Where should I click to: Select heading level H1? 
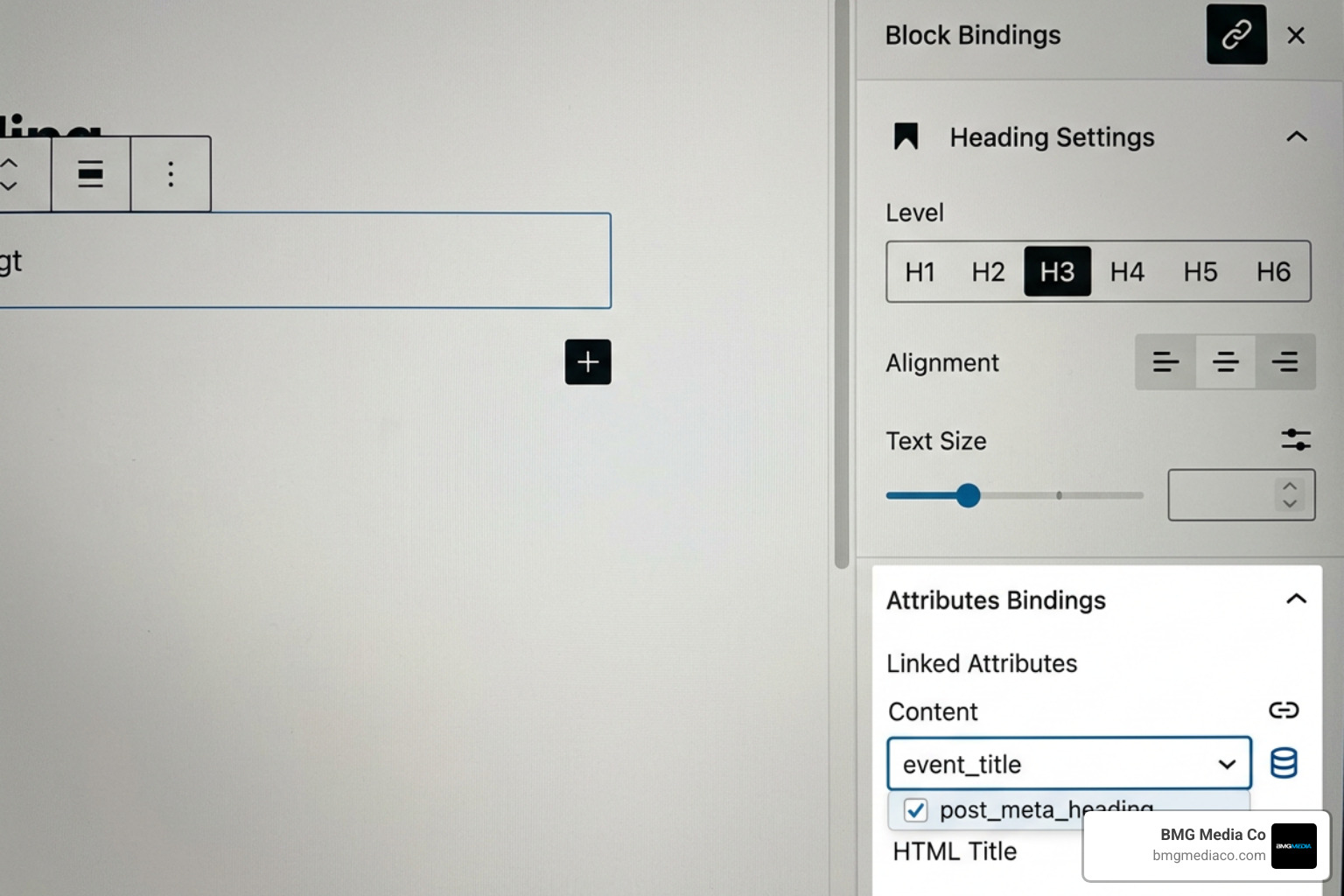920,272
